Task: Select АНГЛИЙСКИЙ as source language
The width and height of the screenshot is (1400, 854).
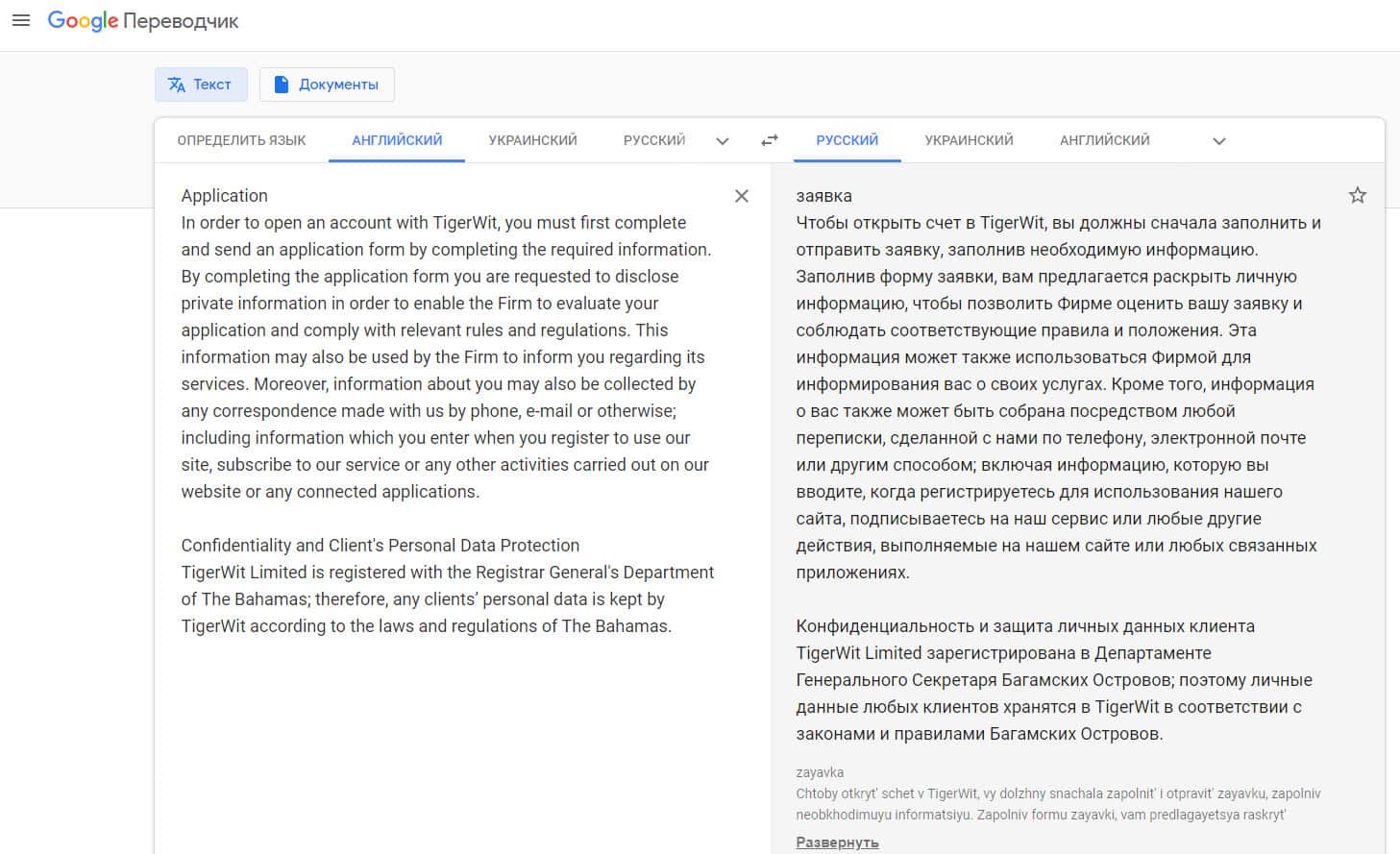Action: coord(397,140)
